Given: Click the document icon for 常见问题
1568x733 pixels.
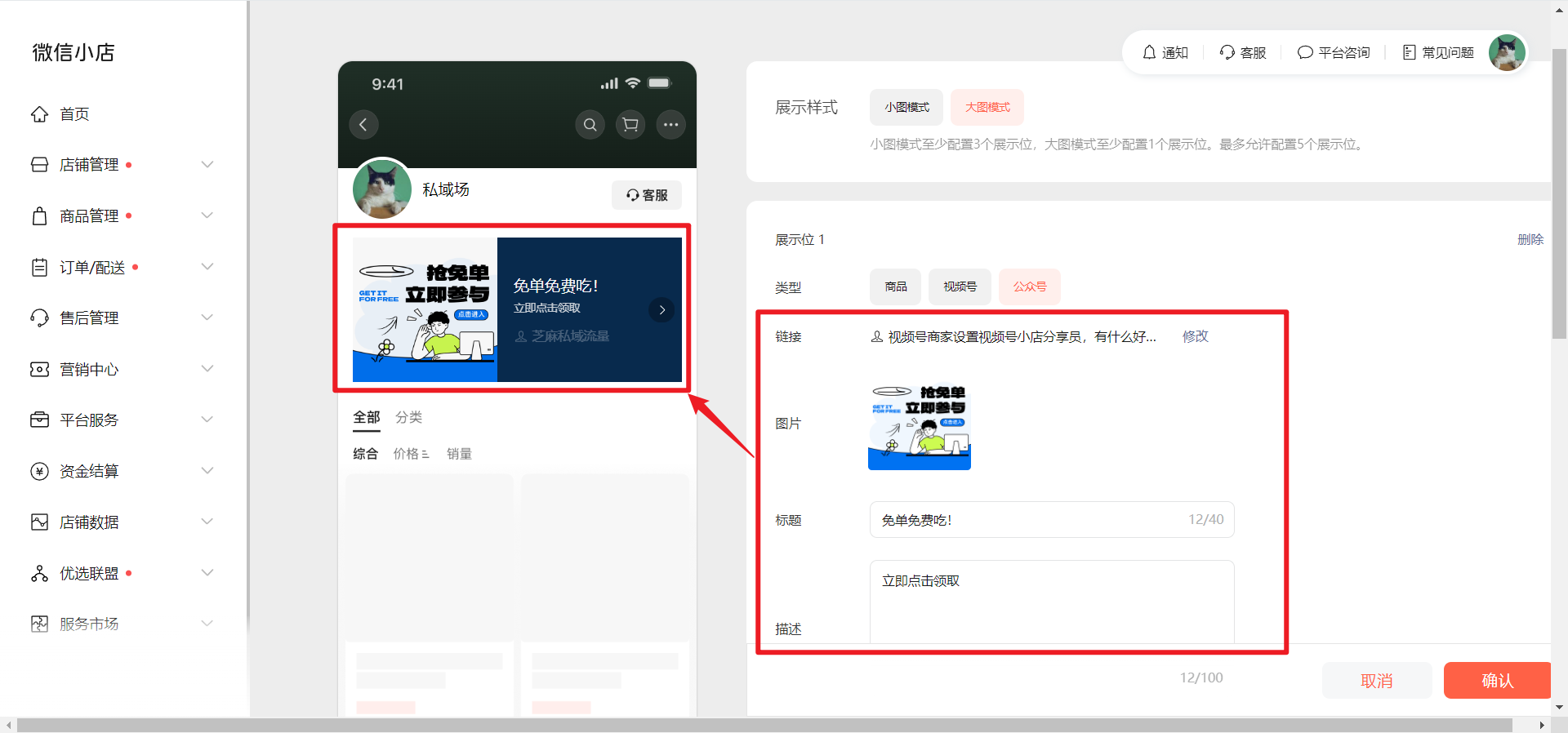Looking at the screenshot, I should pyautogui.click(x=1409, y=52).
